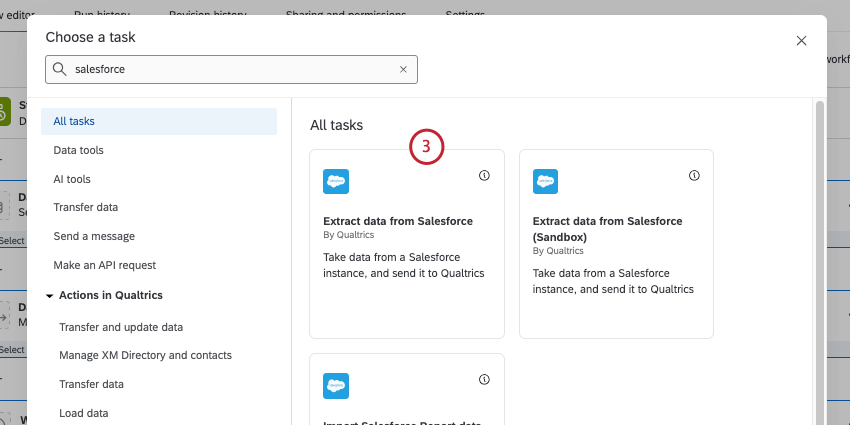Choose Send a message category
This screenshot has height=425, width=850.
click(94, 236)
